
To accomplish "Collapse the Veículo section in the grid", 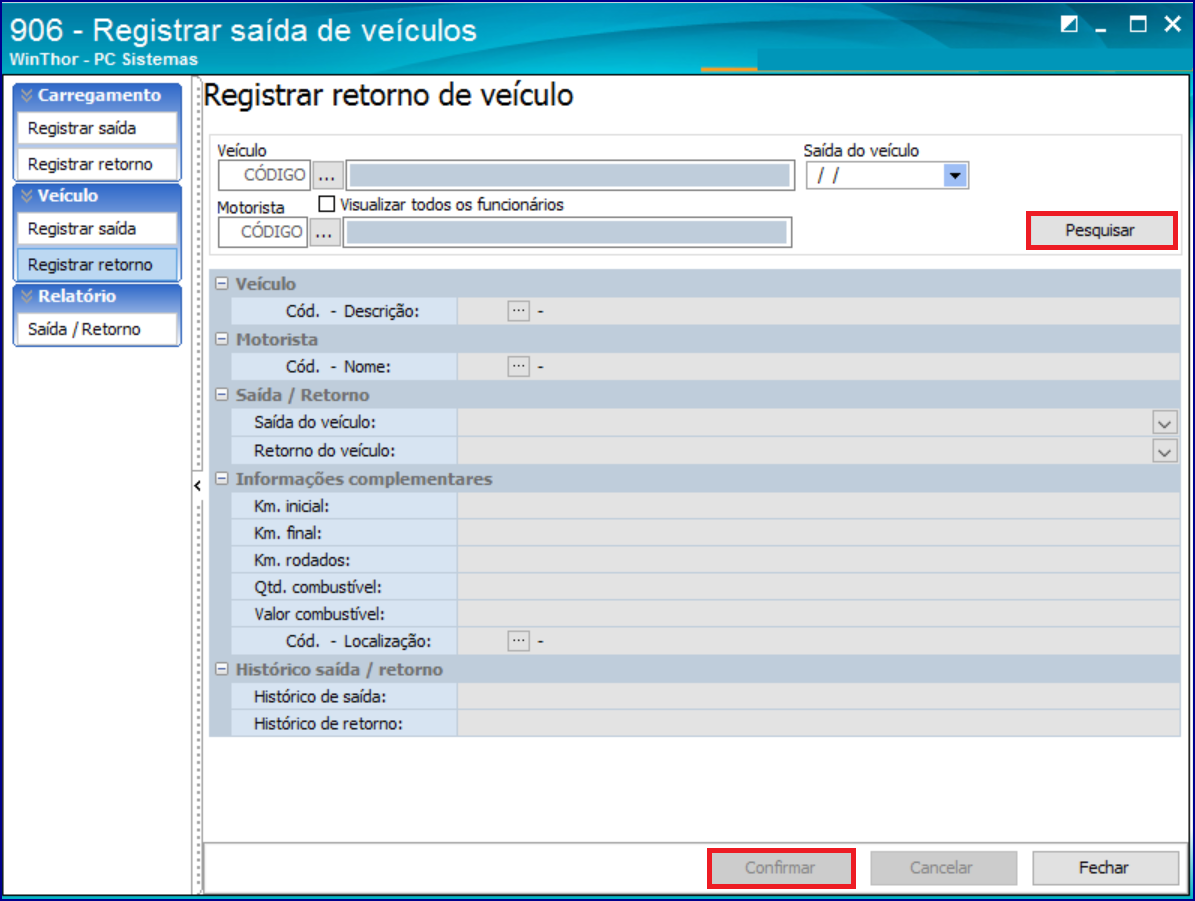I will [x=222, y=284].
